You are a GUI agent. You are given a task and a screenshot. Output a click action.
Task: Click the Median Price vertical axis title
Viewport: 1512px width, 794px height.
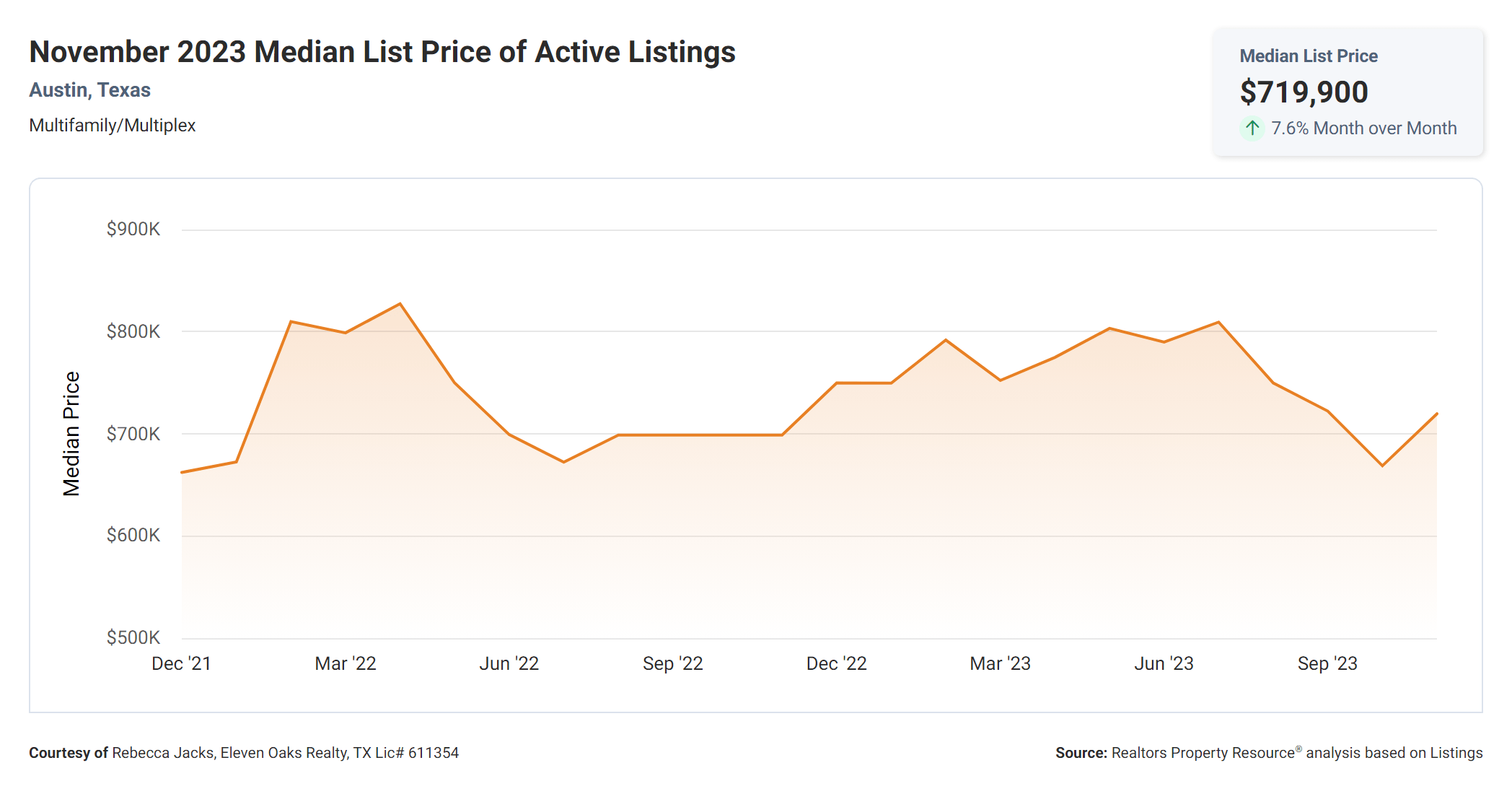[71, 434]
